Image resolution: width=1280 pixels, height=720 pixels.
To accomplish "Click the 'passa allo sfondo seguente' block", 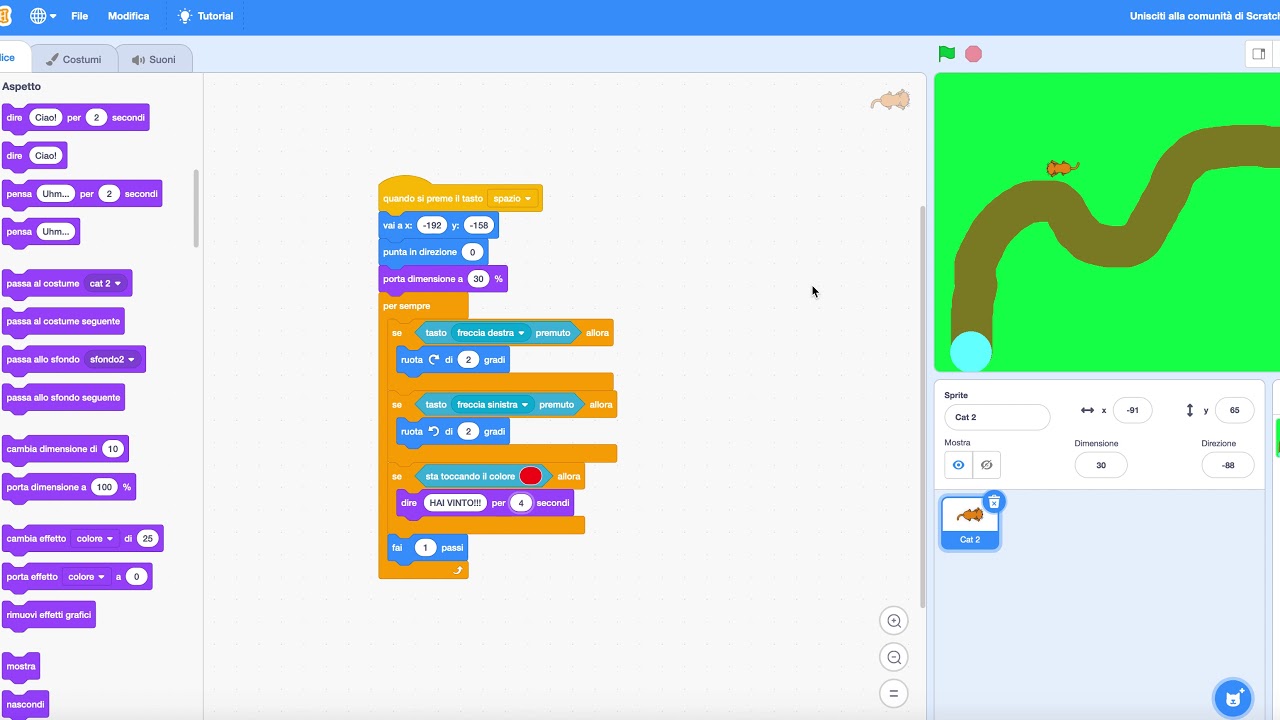I will point(63,398).
